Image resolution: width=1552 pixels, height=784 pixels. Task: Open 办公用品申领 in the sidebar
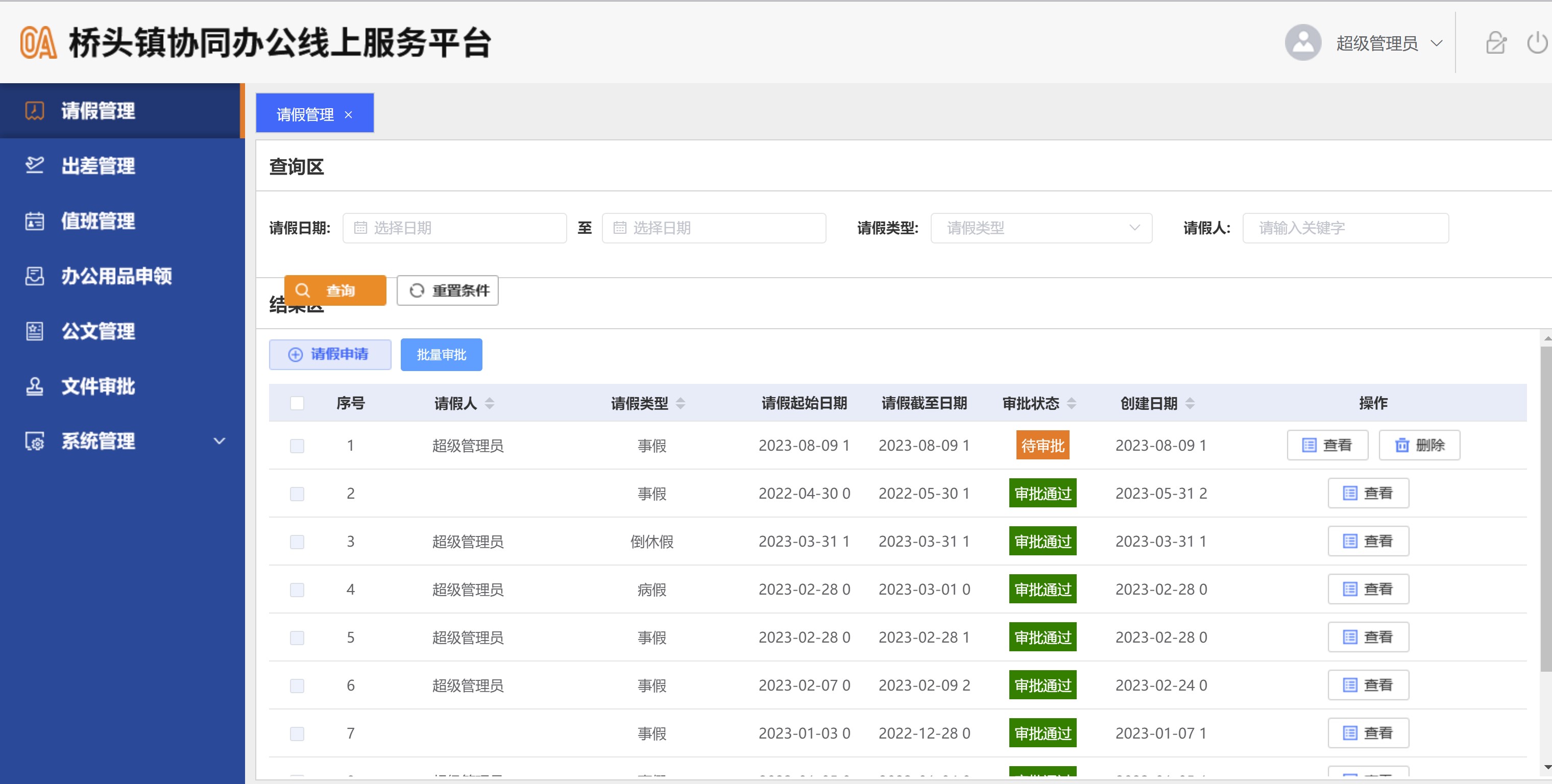click(x=123, y=276)
